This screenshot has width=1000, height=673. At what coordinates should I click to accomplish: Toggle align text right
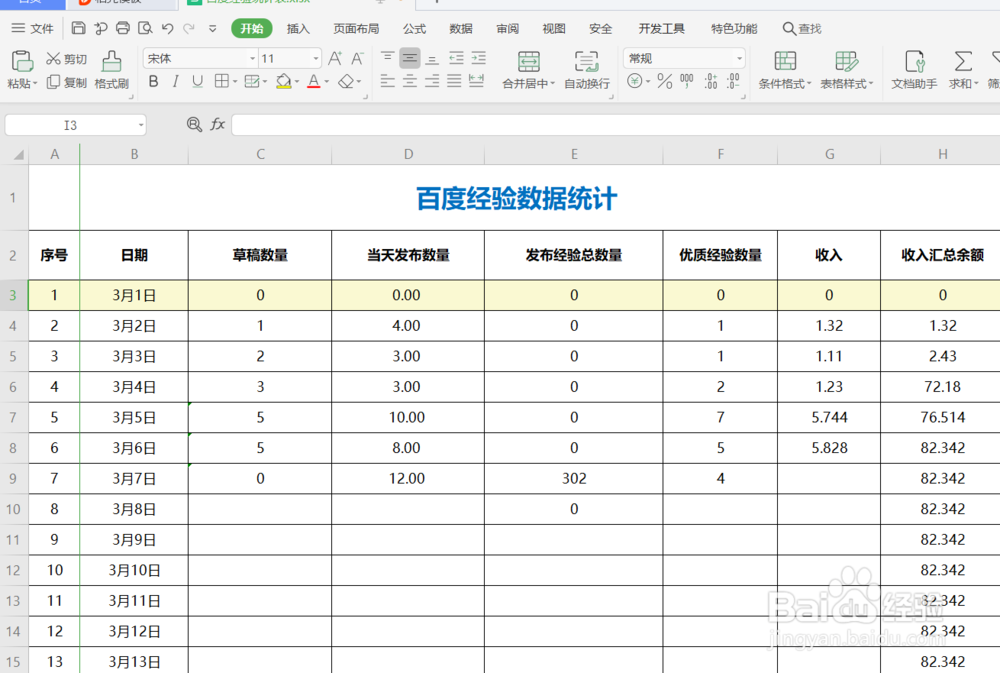[x=432, y=81]
